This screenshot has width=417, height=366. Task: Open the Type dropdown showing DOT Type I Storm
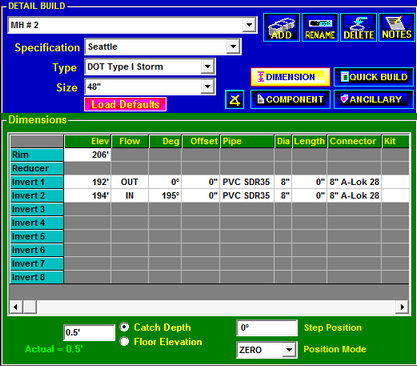point(207,67)
